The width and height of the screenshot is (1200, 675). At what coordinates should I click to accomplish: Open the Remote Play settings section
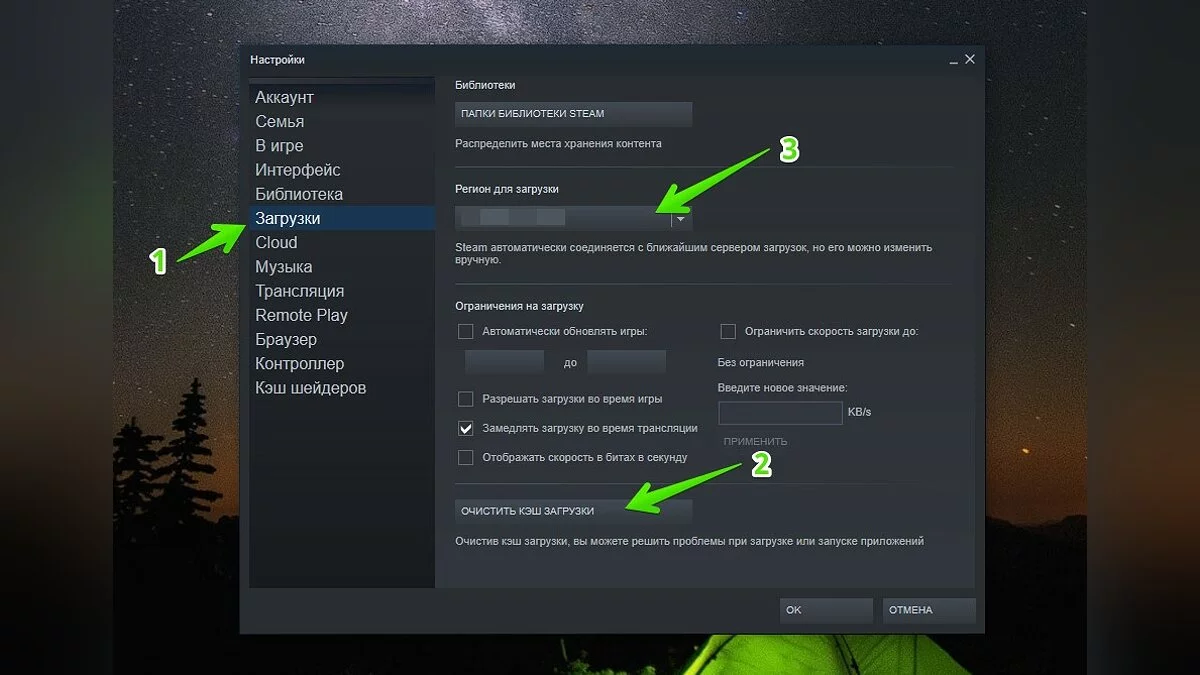pyautogui.click(x=301, y=315)
